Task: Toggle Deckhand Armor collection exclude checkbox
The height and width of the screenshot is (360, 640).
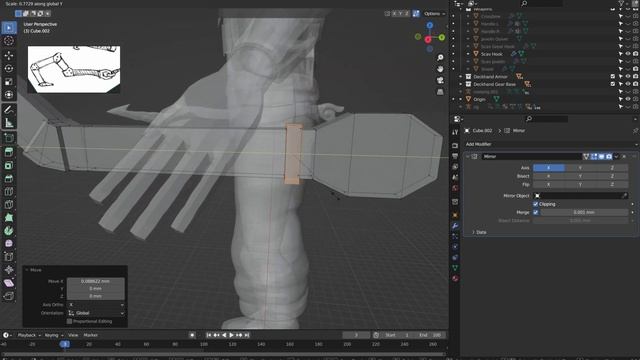Action: coord(613,77)
